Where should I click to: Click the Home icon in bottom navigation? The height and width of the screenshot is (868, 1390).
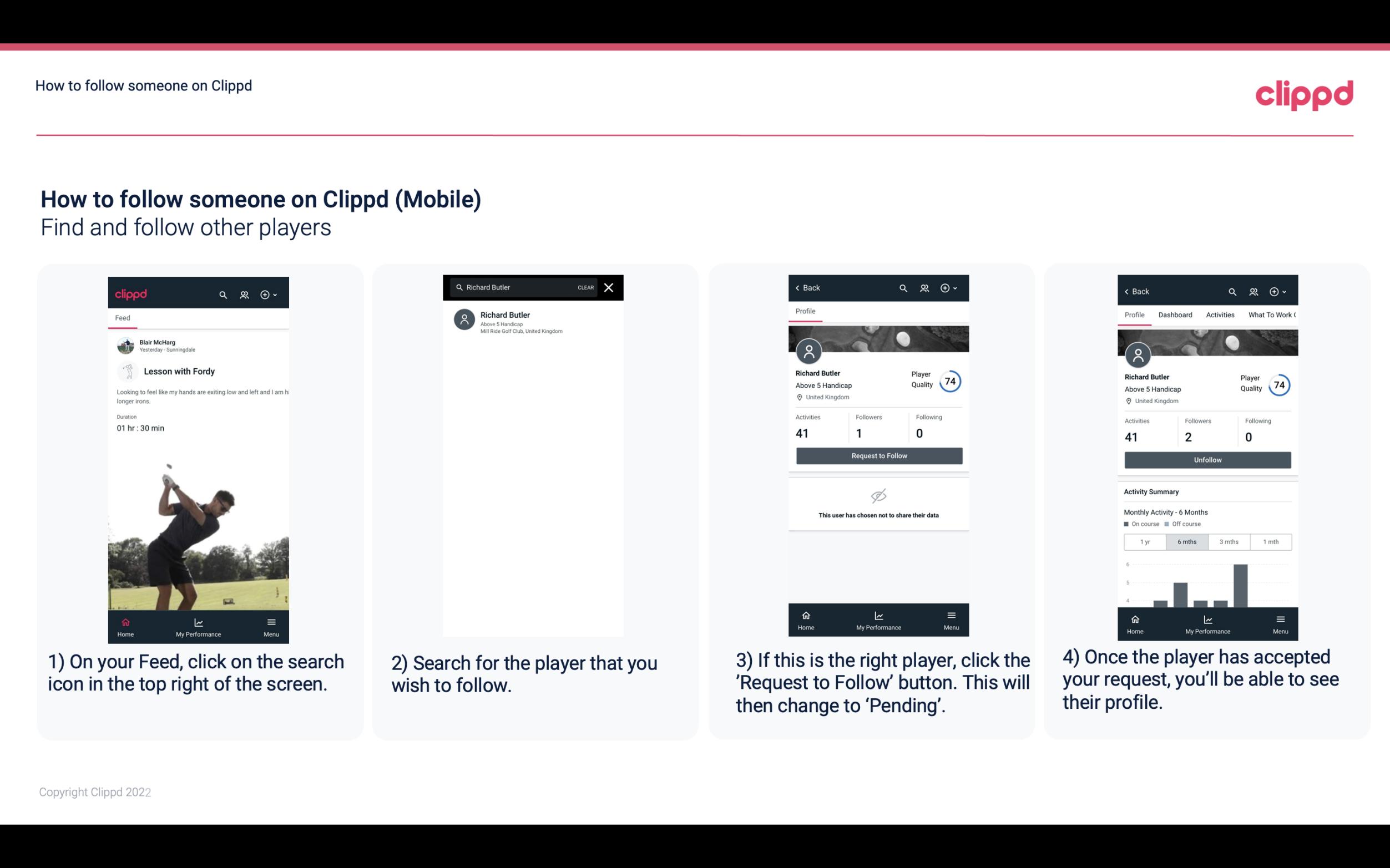tap(125, 622)
